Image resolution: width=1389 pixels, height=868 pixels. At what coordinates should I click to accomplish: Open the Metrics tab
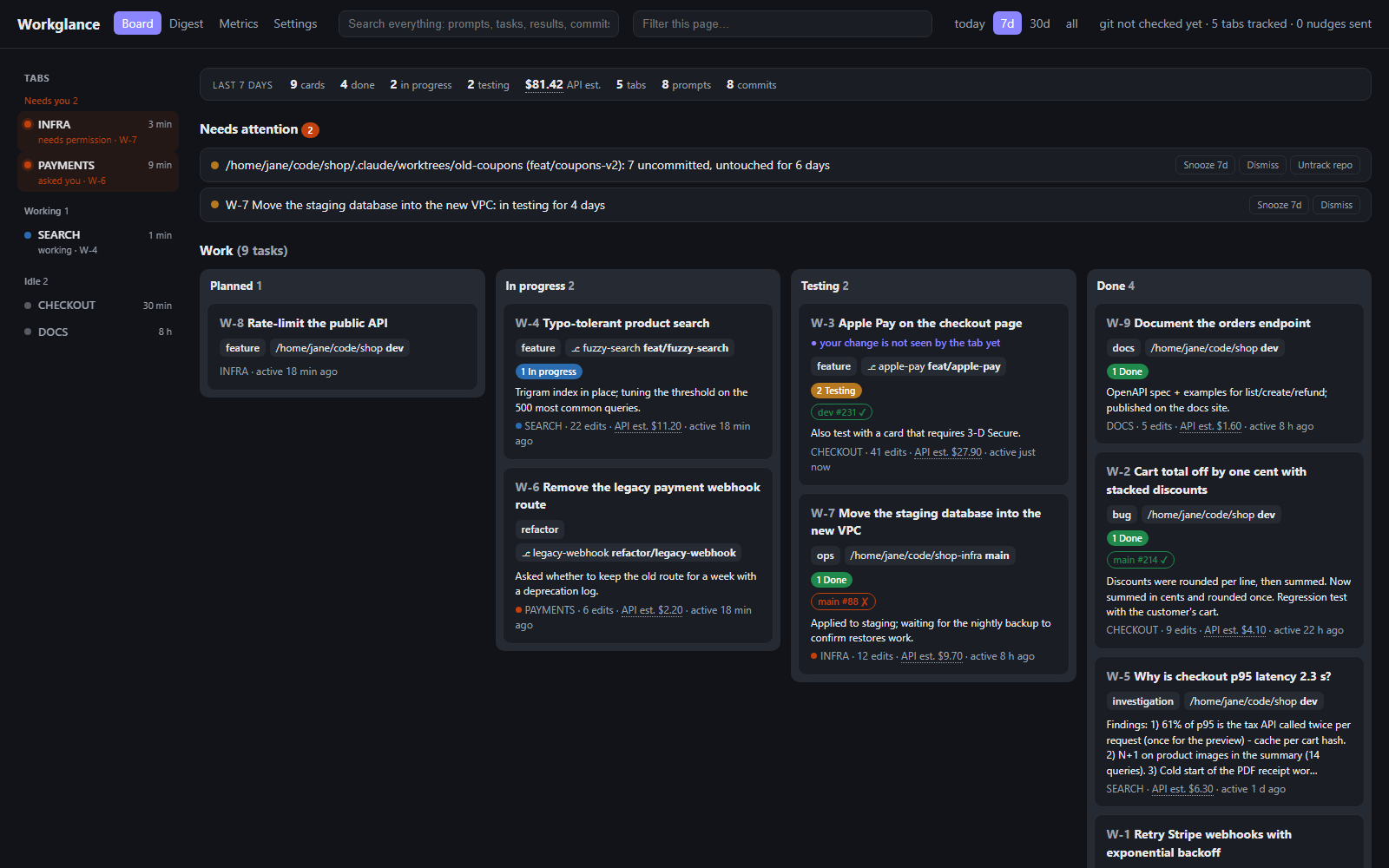point(239,23)
